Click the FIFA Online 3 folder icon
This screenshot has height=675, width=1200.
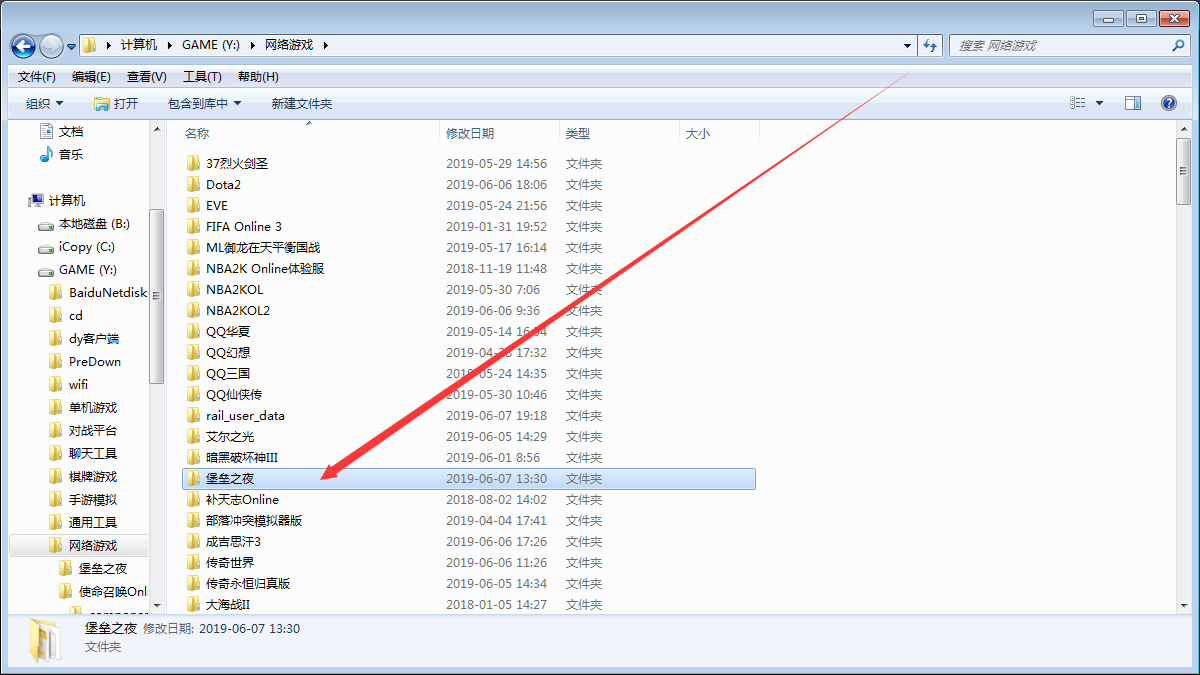(x=194, y=226)
